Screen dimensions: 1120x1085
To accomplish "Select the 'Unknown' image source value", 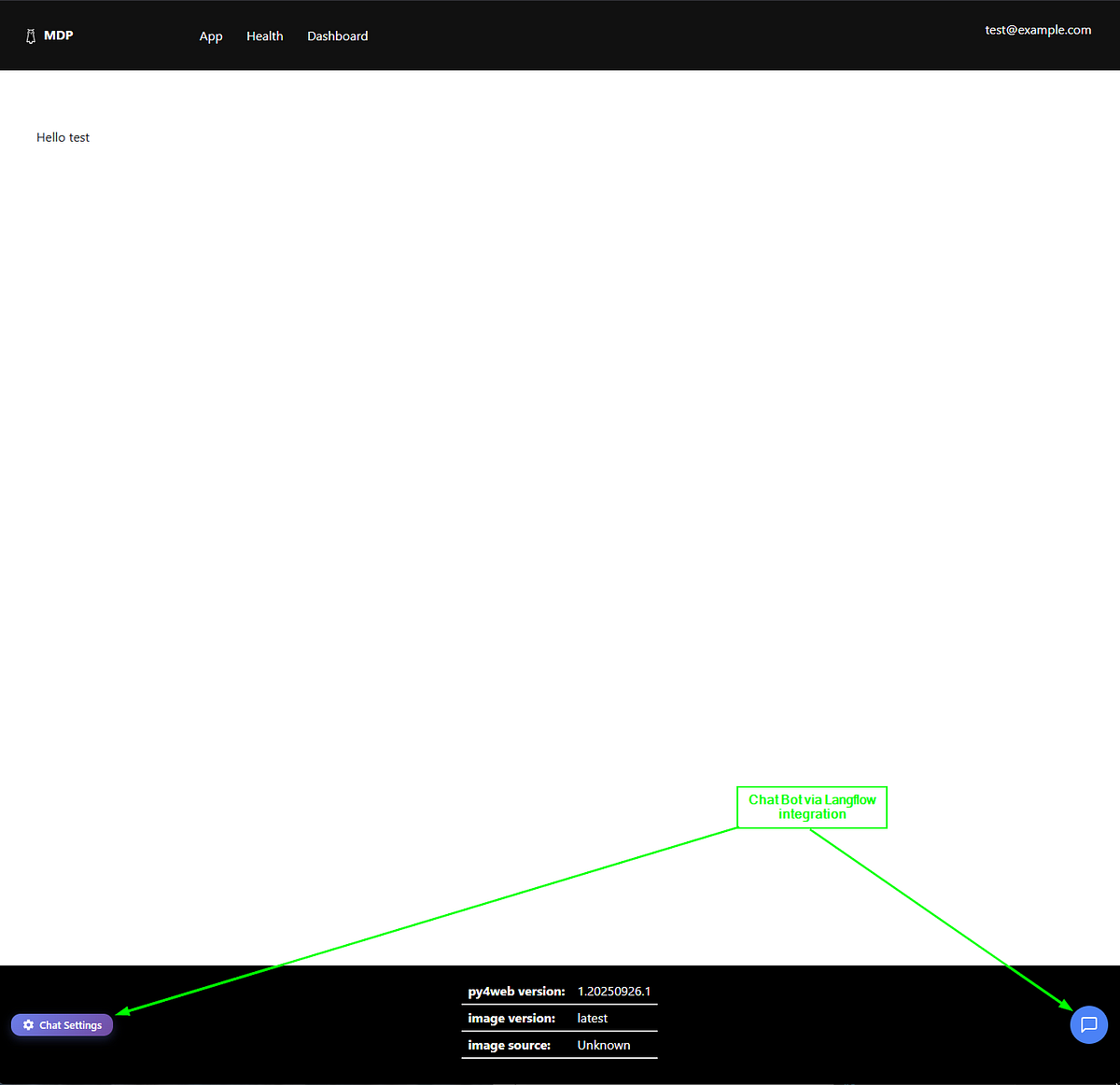I will (x=604, y=1046).
